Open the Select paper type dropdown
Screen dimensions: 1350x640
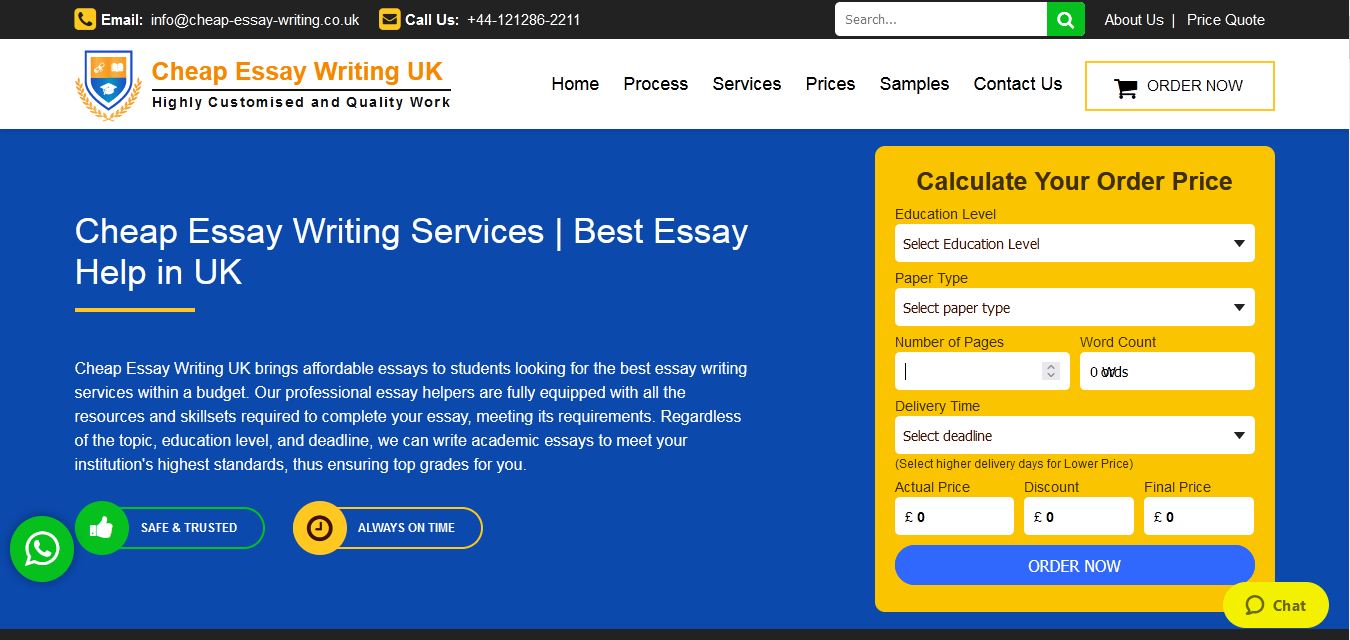pos(1074,307)
